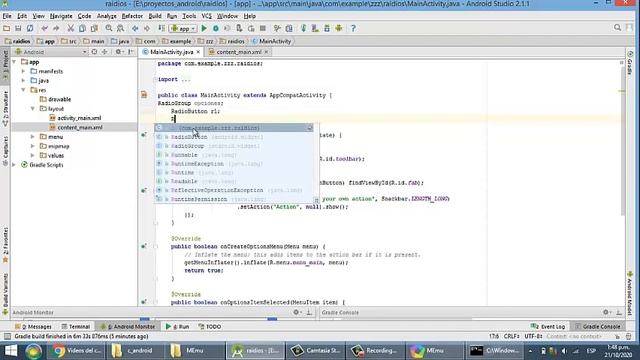
Task: Expand the values folder
Action: pyautogui.click(x=33, y=156)
